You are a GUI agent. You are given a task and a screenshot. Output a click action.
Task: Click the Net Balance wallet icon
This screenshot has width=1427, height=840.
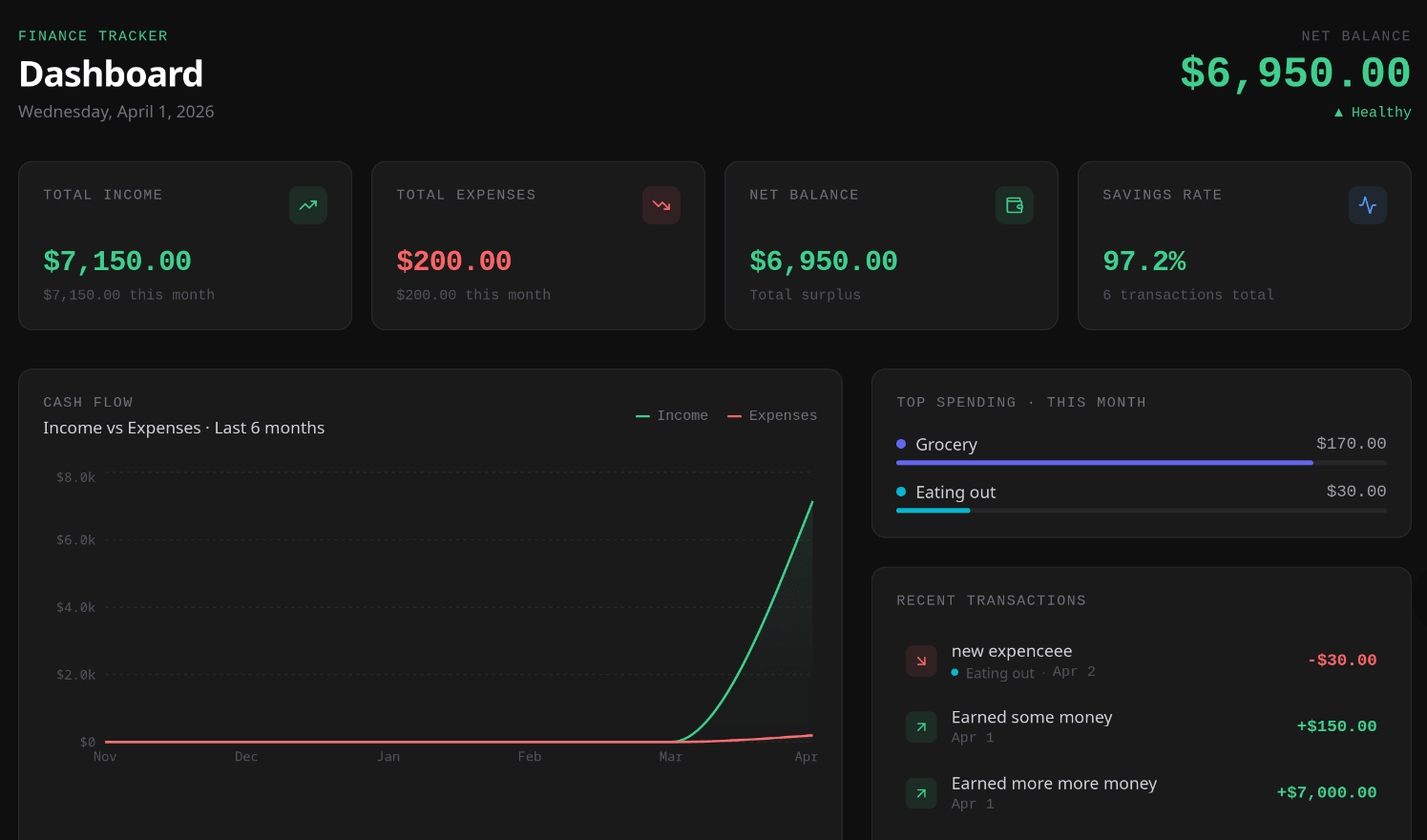click(1014, 205)
